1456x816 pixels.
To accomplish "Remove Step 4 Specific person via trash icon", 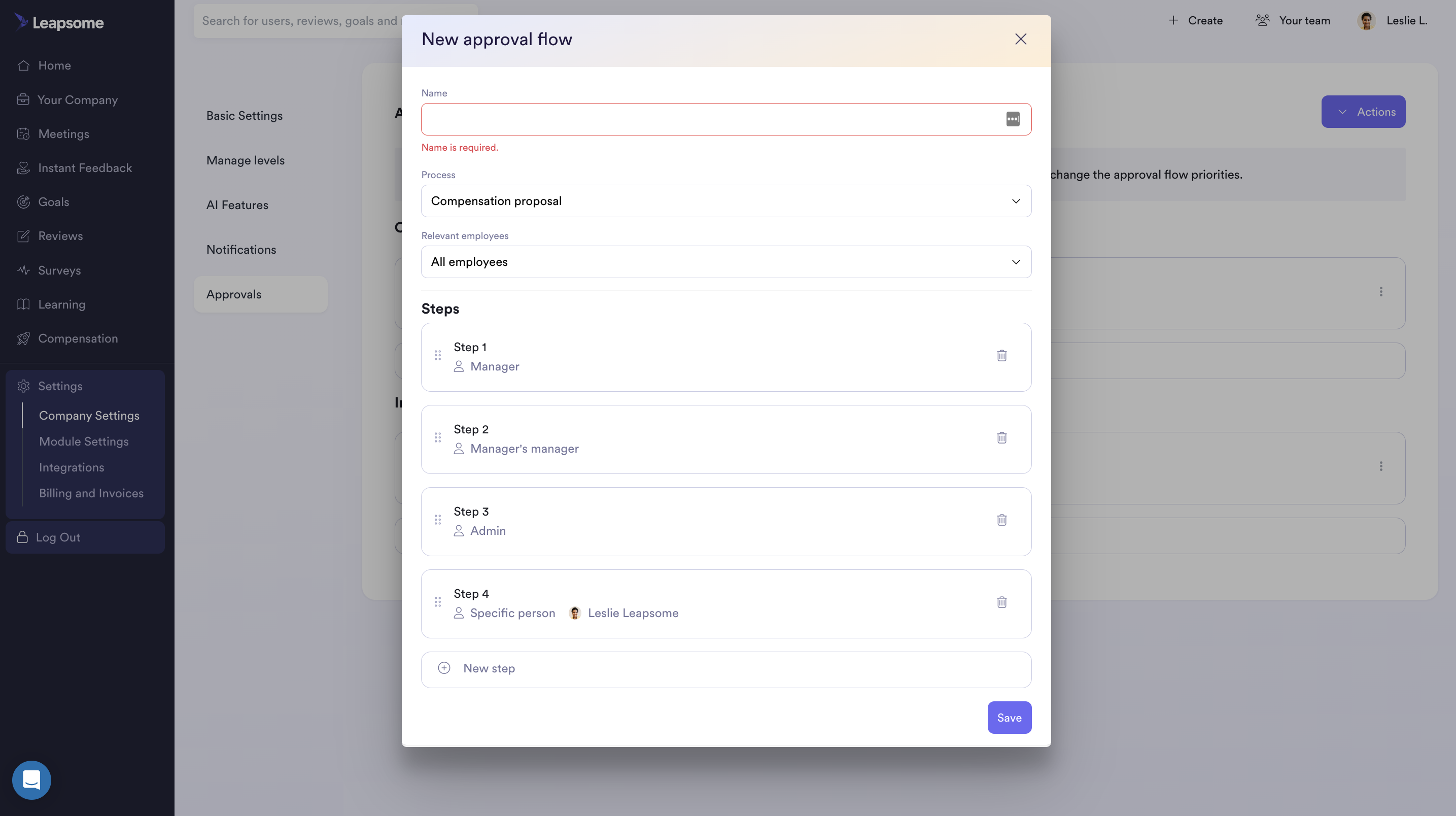I will point(1001,602).
